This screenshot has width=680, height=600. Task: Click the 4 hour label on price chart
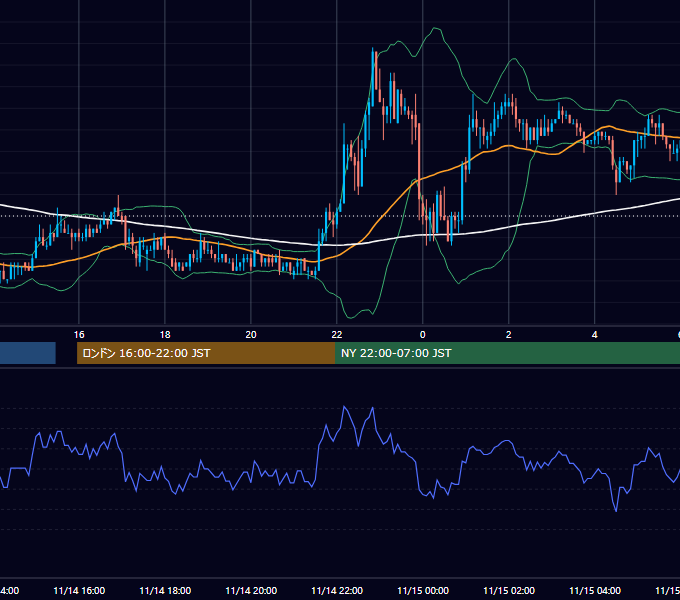tap(594, 335)
